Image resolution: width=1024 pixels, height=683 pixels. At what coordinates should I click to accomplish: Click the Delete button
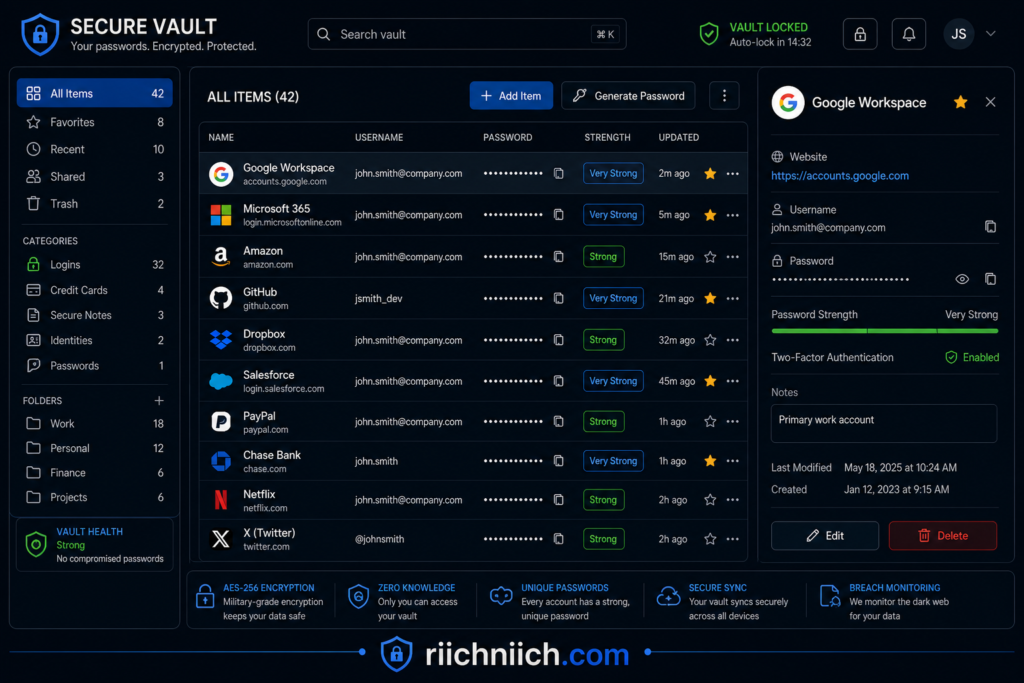click(943, 535)
